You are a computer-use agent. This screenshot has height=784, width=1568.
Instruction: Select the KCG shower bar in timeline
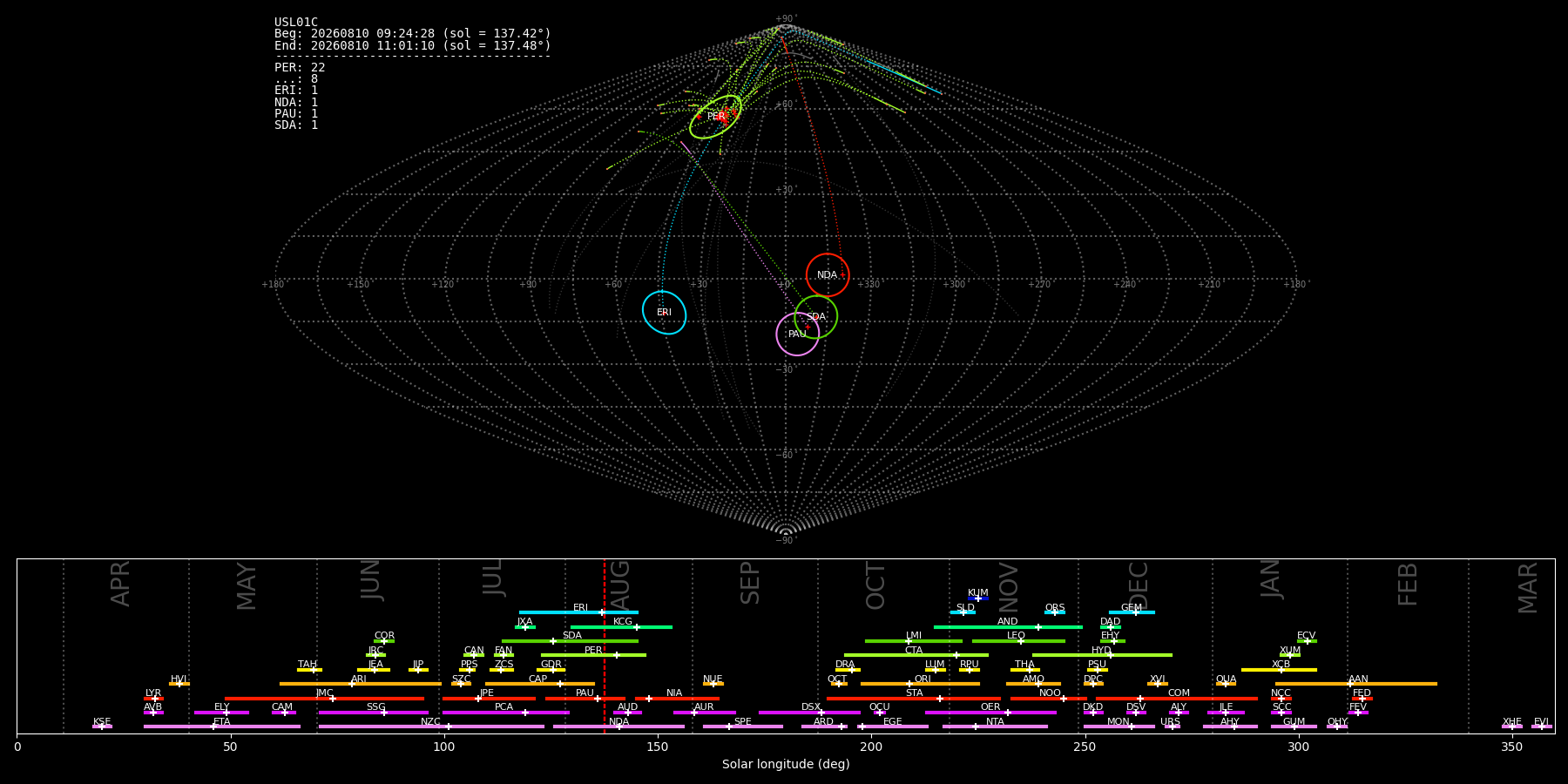coord(621,627)
